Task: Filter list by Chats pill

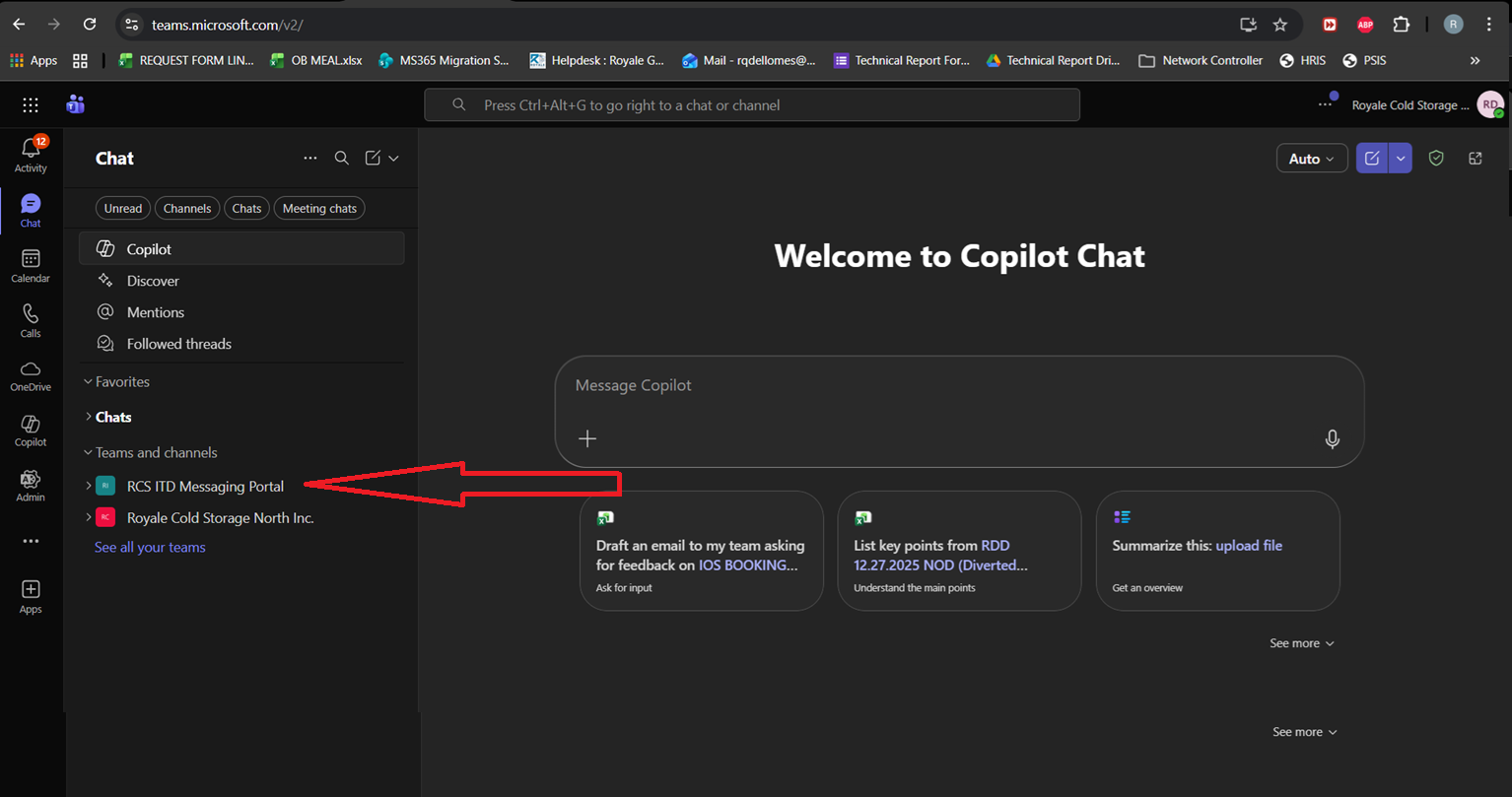Action: (246, 208)
